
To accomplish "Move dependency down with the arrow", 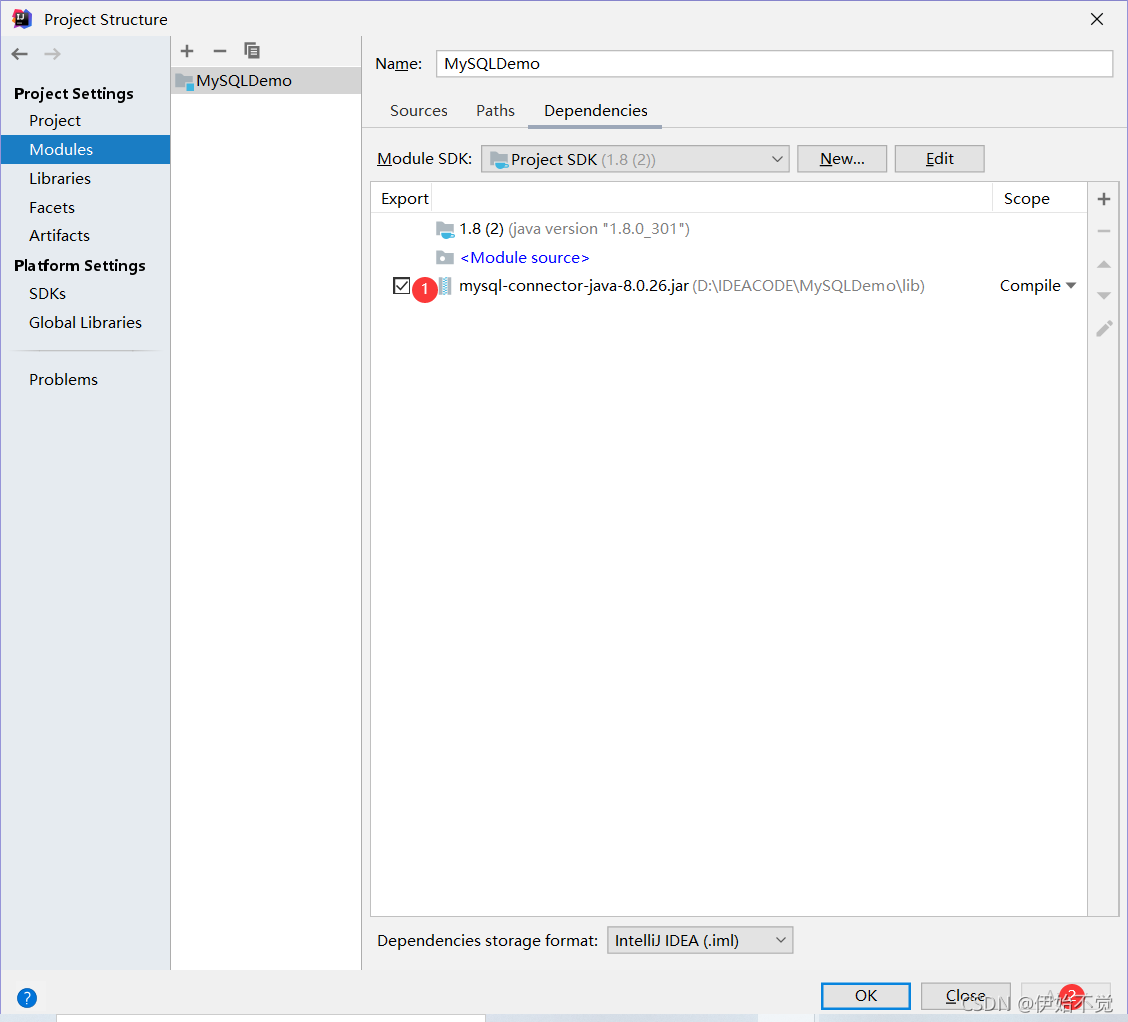I will coord(1104,296).
